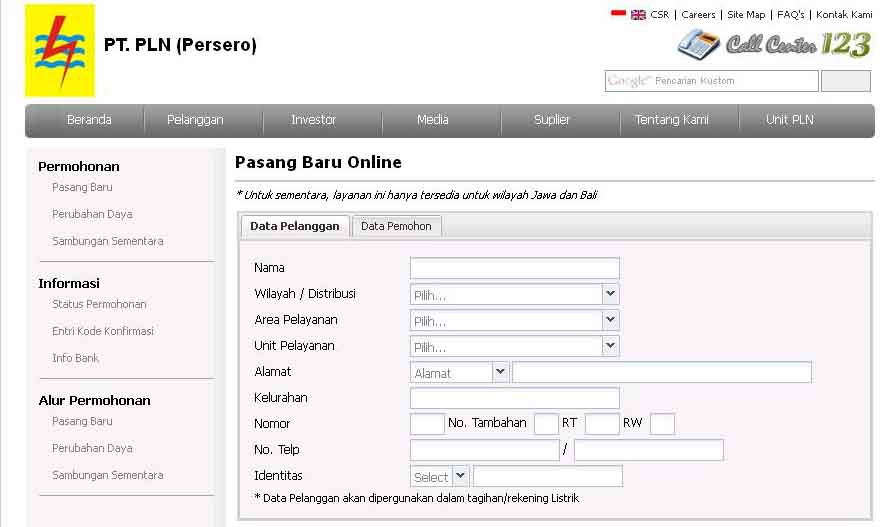
Task: Focus the Google Pencarian Kustom search box
Action: pos(712,81)
